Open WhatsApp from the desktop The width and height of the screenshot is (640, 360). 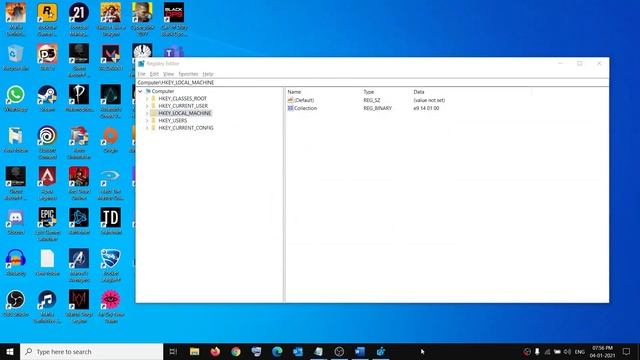[16, 98]
